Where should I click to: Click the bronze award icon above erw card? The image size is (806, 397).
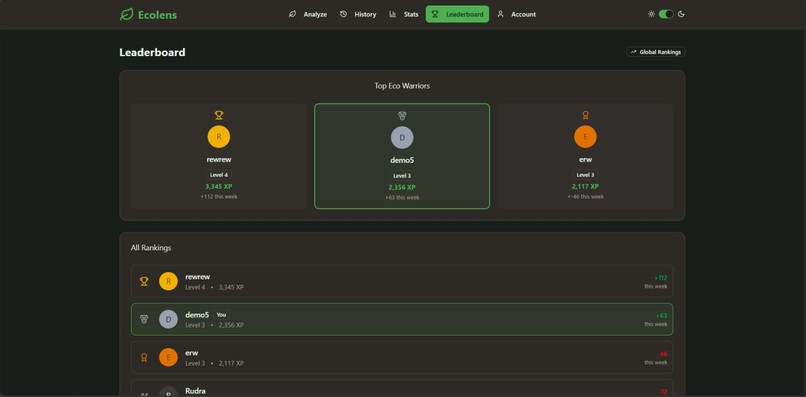[585, 115]
